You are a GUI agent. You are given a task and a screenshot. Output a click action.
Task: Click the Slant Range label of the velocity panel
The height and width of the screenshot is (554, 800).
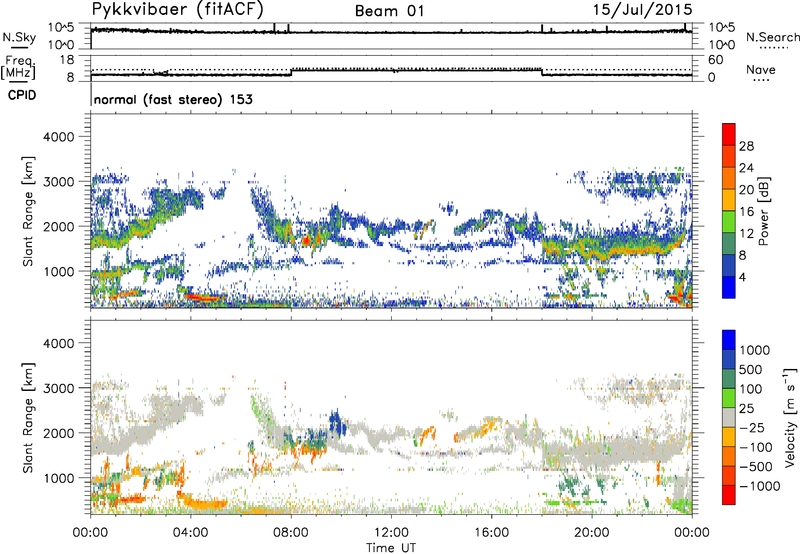28,418
